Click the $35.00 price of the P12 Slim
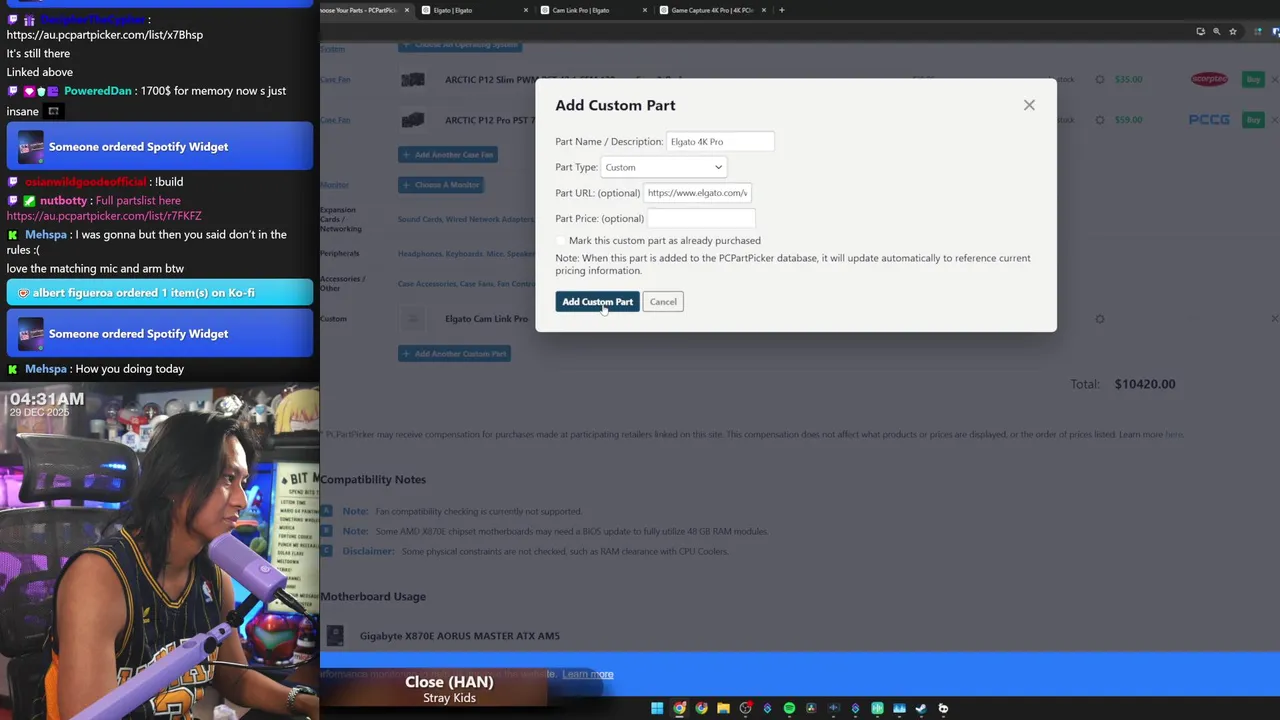This screenshot has width=1280, height=720. point(1128,79)
